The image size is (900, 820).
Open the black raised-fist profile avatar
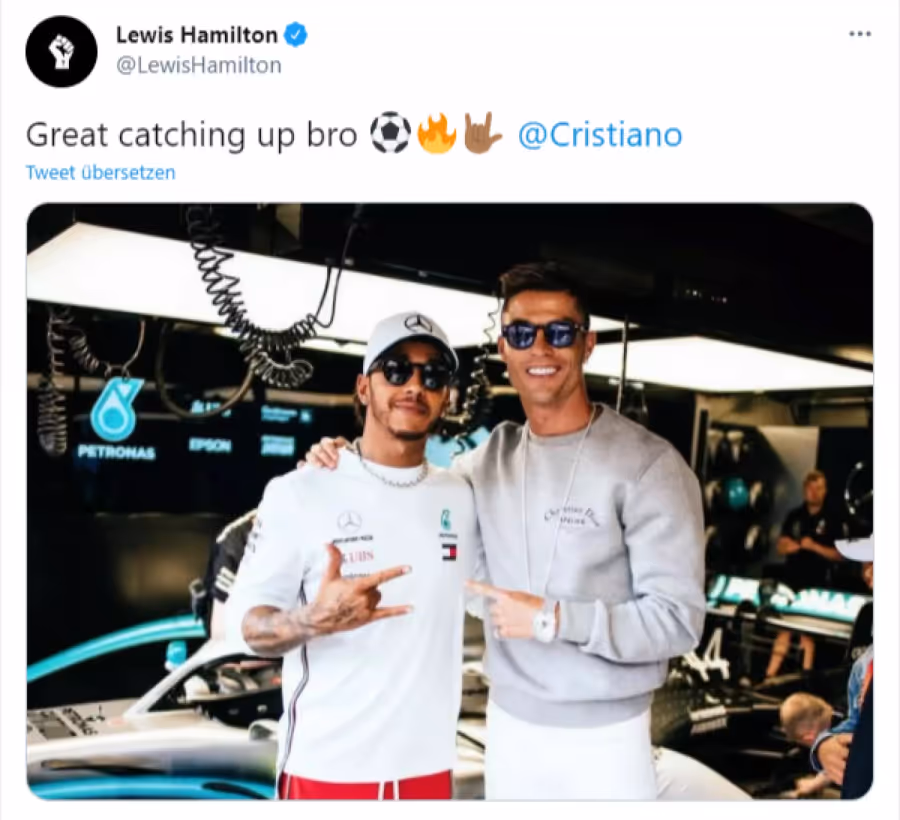pyautogui.click(x=61, y=52)
